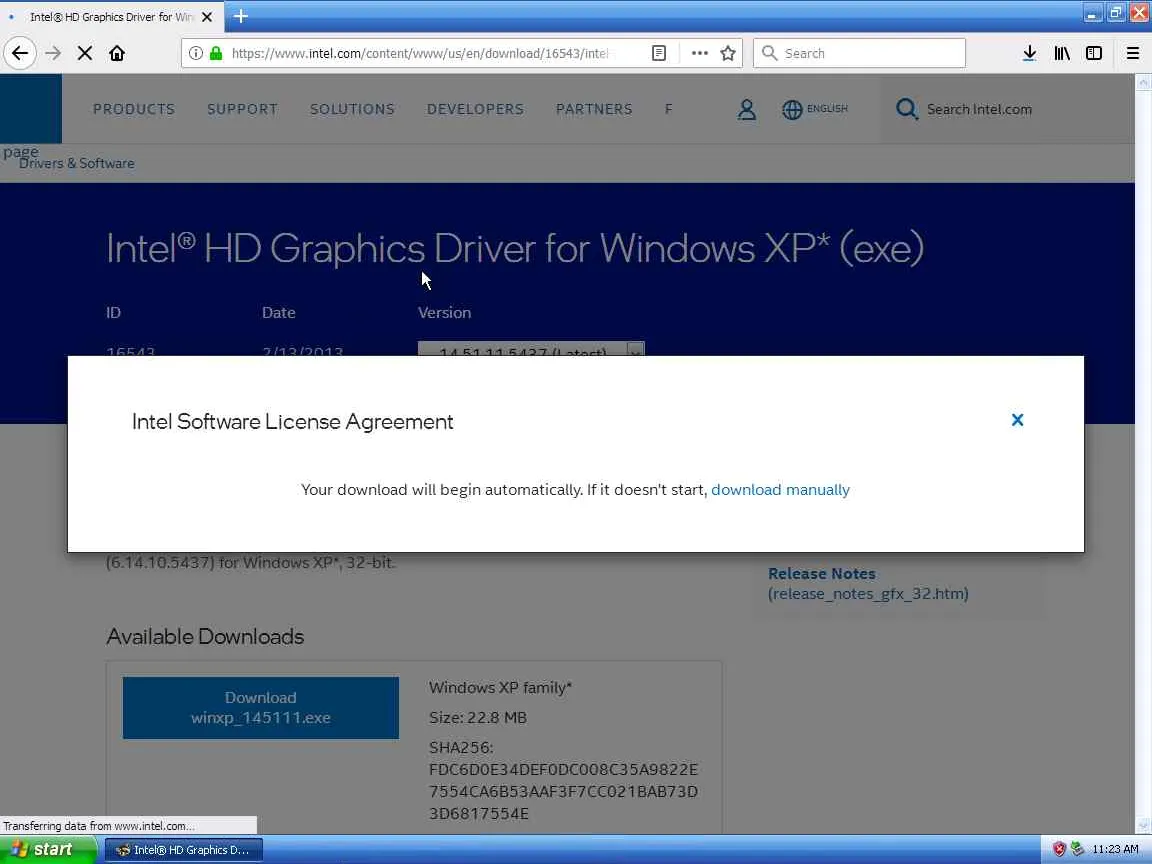
Task: Open the DEVELOPERS menu
Action: click(475, 109)
